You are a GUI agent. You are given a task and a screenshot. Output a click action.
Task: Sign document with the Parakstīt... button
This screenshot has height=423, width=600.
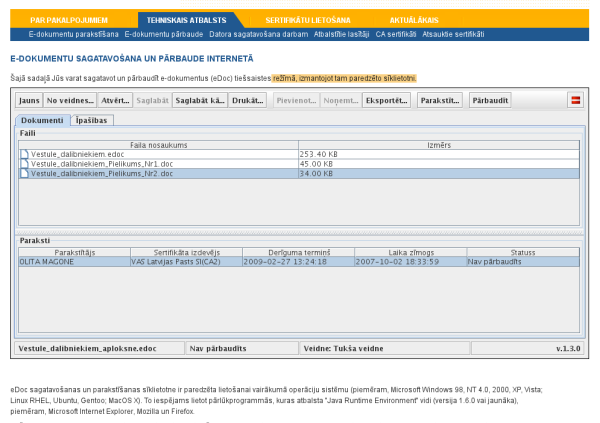click(440, 100)
